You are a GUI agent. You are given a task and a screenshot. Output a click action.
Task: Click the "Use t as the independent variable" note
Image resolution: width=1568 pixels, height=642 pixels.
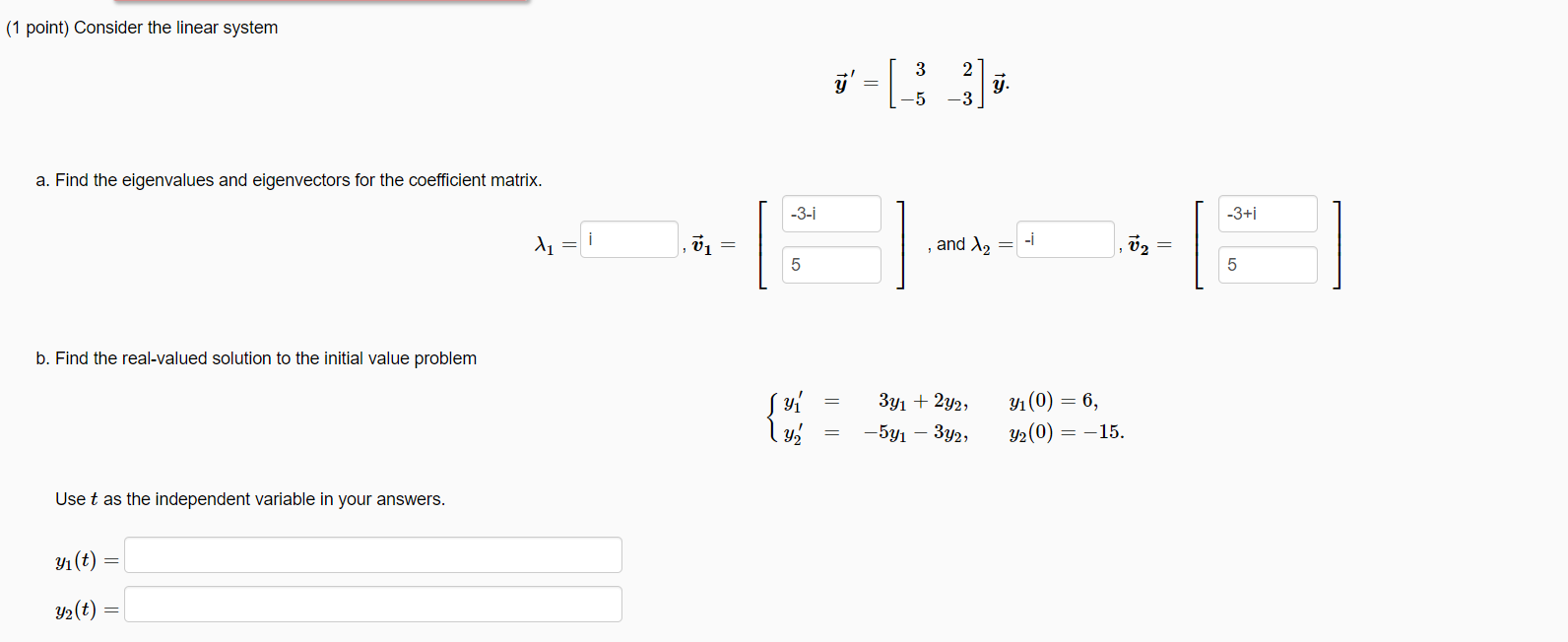(249, 499)
